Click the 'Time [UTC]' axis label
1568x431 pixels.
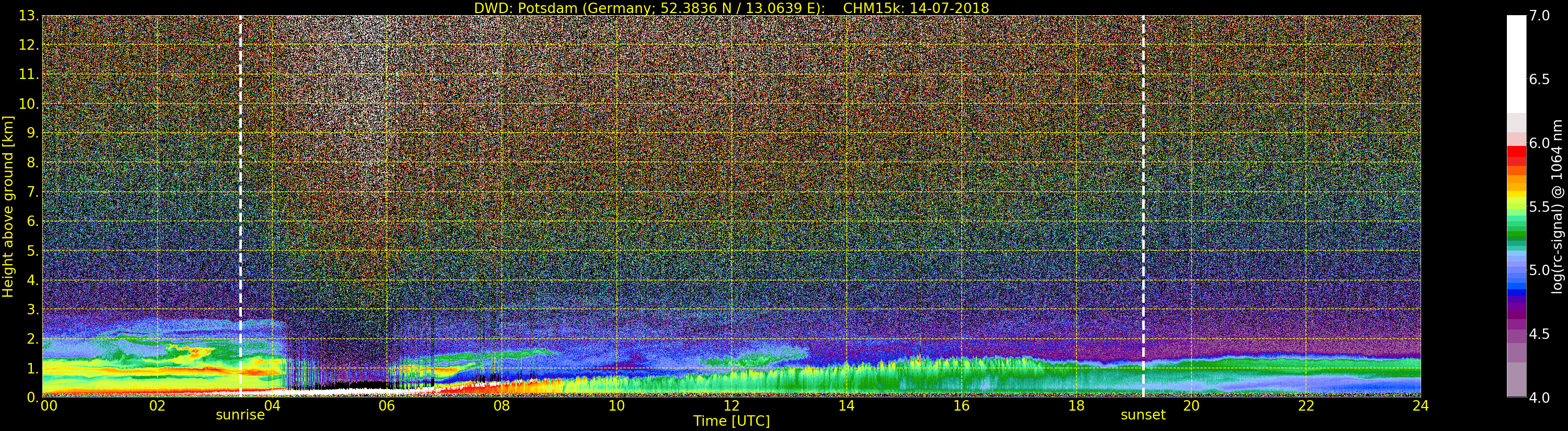[731, 421]
